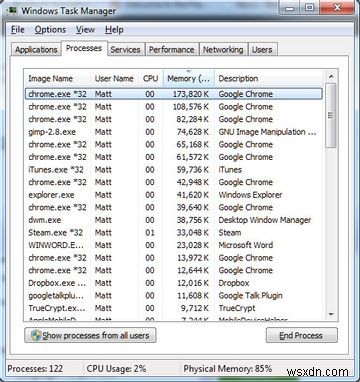Viewport: 360px width, 382px height.
Task: Select the chrome.exe row using 173,820 K
Action: [x=174, y=94]
